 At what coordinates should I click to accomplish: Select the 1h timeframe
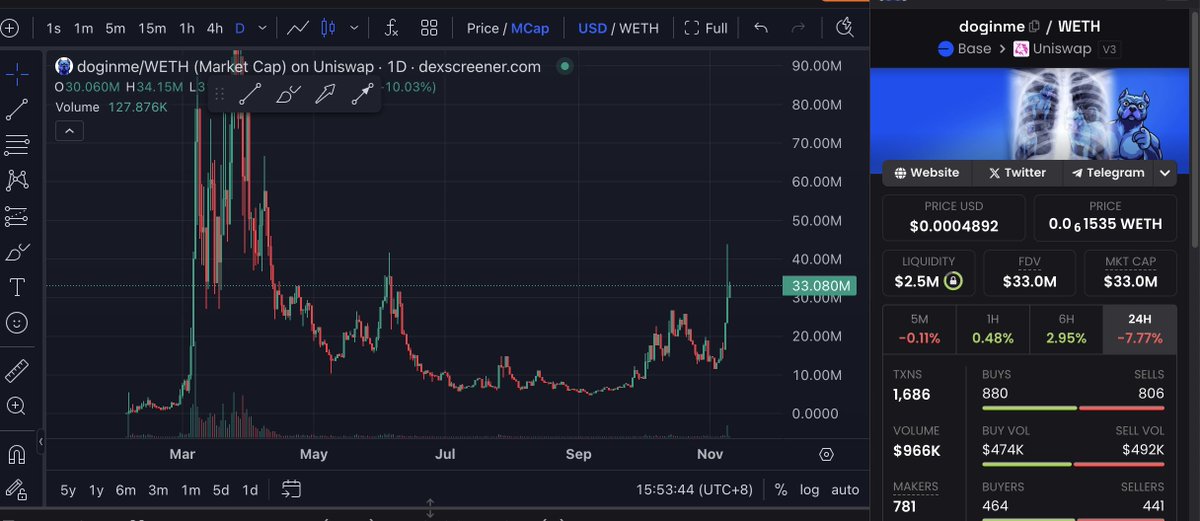coord(187,28)
